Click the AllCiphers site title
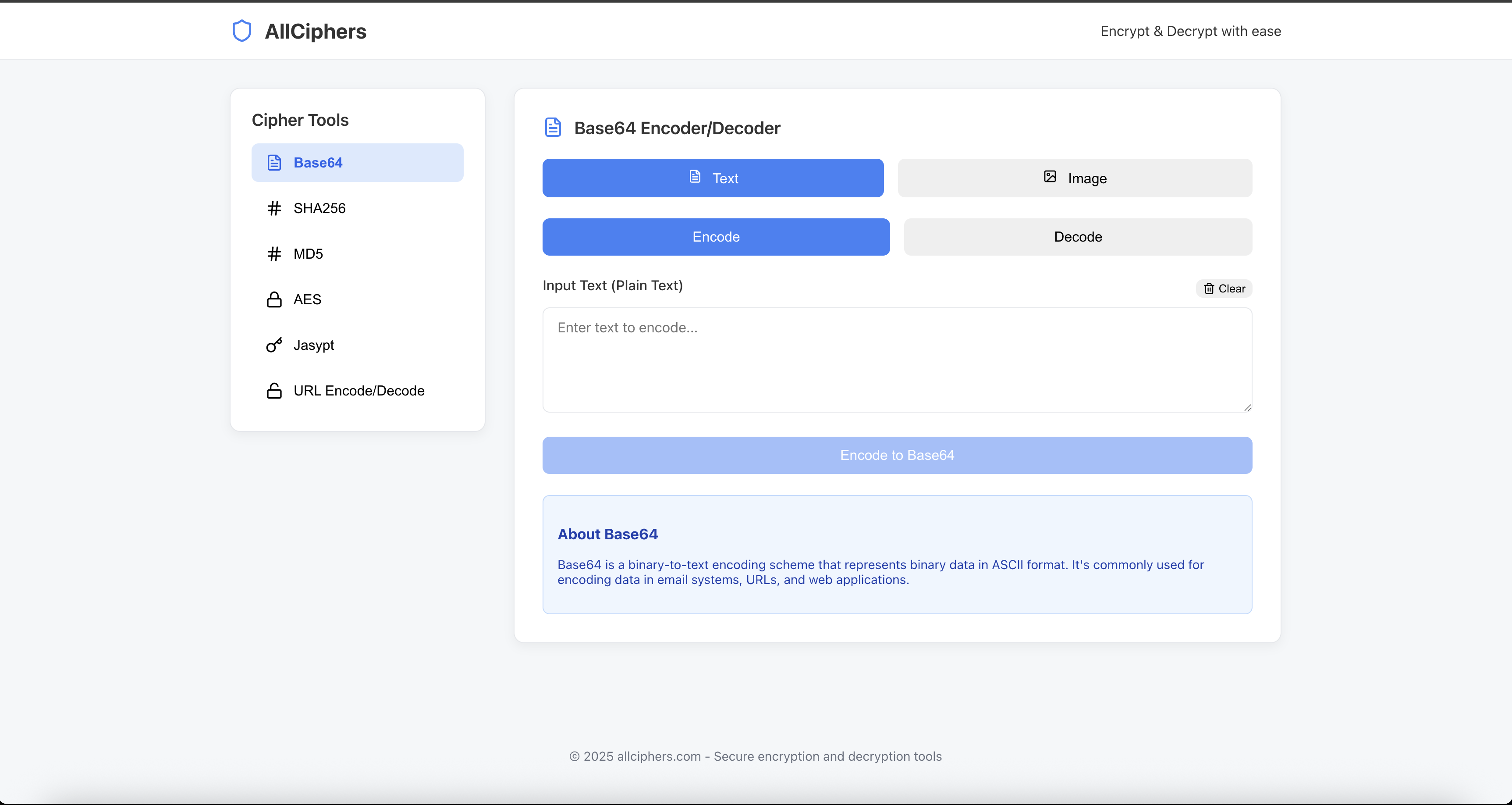The height and width of the screenshot is (805, 1512). coord(315,31)
